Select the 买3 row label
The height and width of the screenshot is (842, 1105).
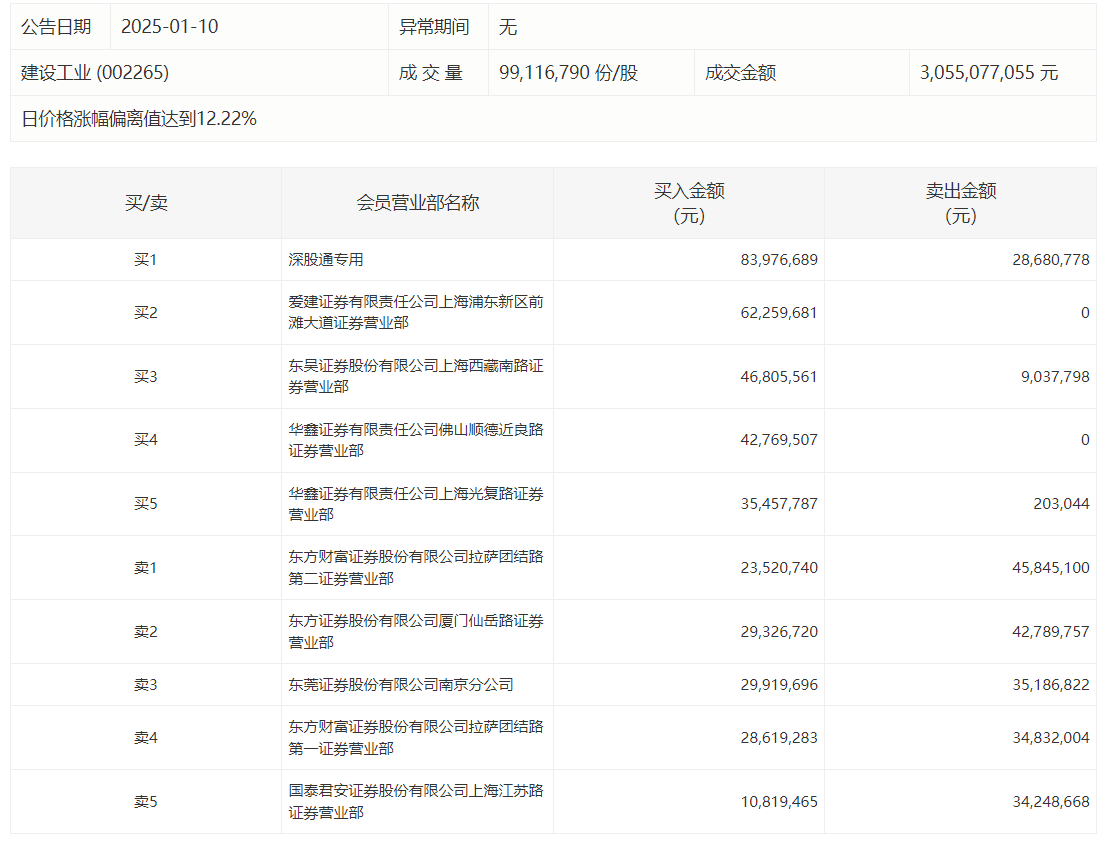click(146, 376)
